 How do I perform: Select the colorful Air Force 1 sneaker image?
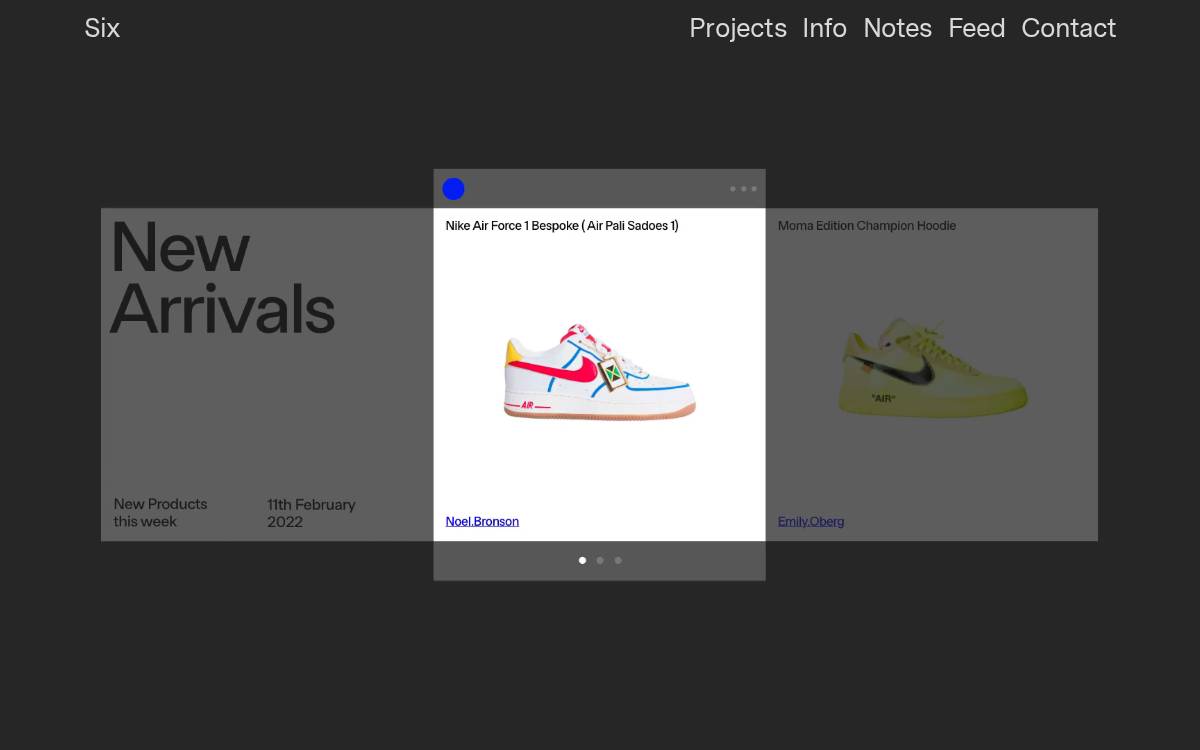[599, 372]
